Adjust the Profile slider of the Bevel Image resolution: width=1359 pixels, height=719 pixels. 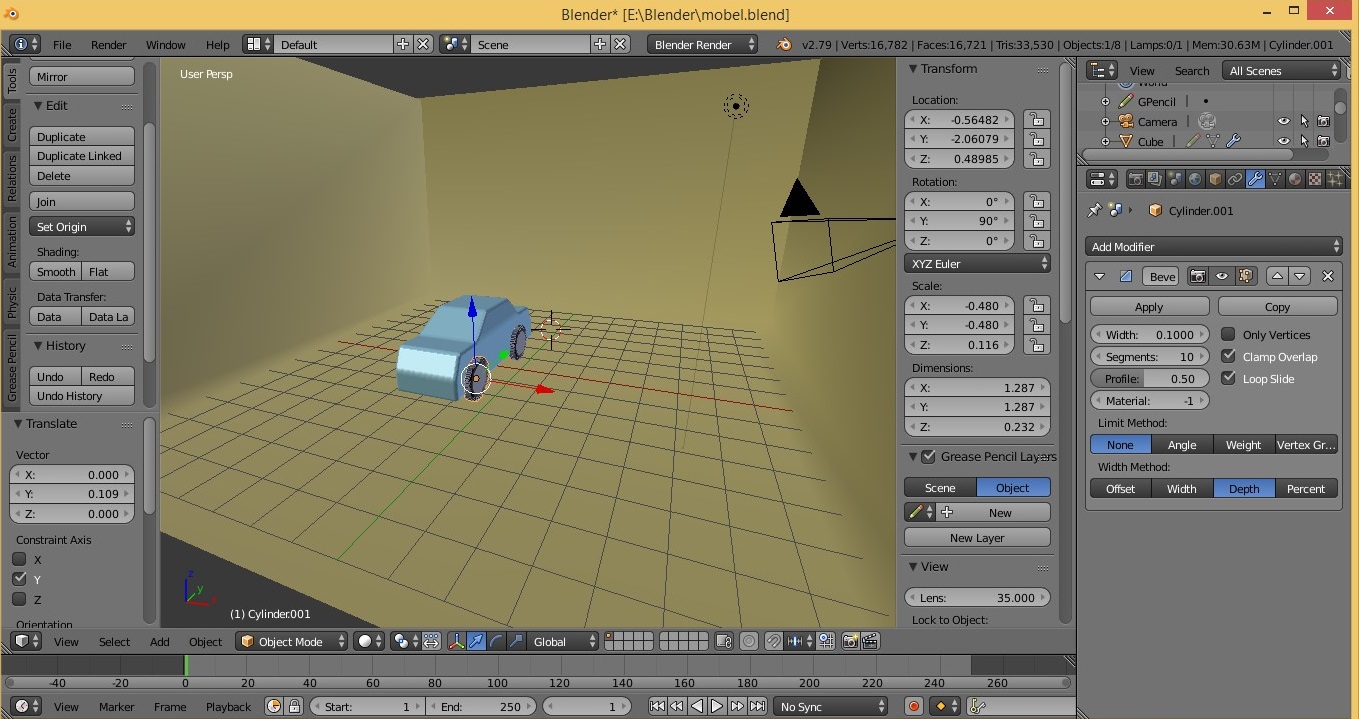[x=1149, y=378]
